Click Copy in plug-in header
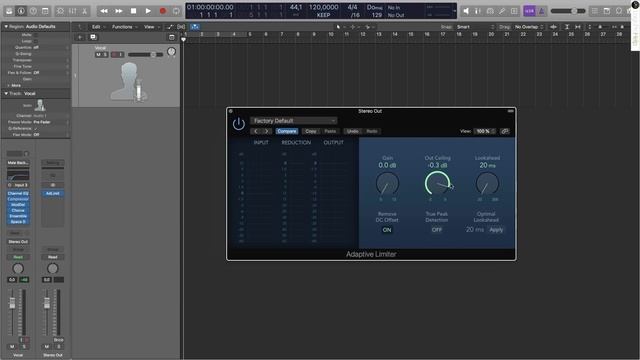The width and height of the screenshot is (640, 360). pos(311,131)
